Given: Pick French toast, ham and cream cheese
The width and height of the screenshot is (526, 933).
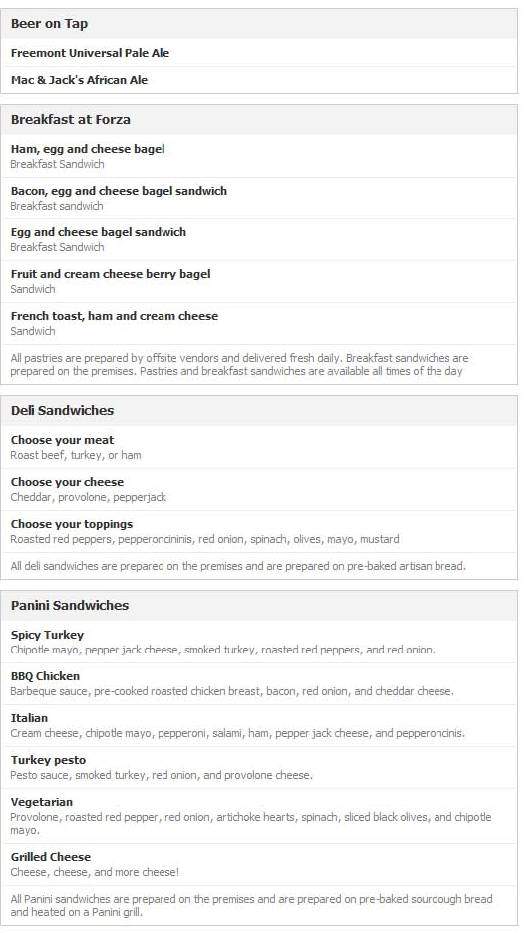Looking at the screenshot, I should click(259, 323).
